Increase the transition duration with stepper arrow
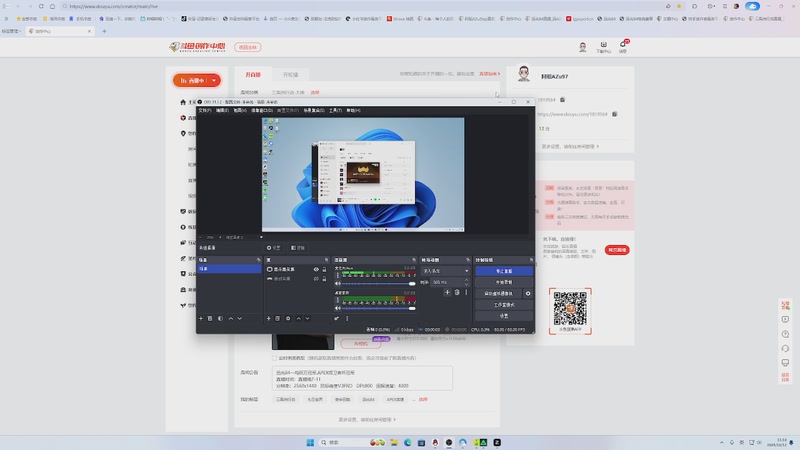This screenshot has width=800, height=450. click(466, 280)
